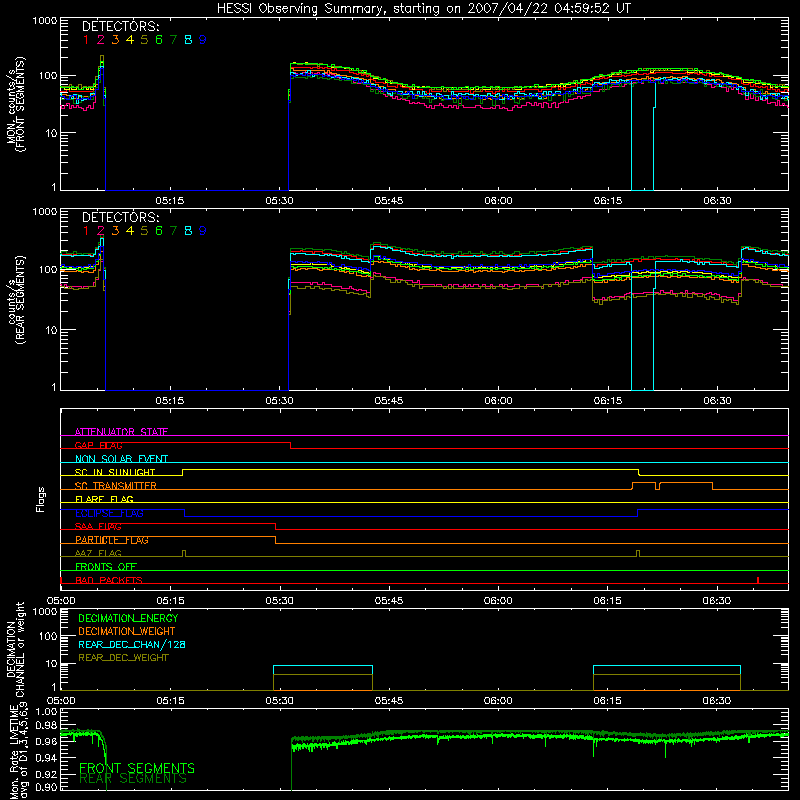Select the REAR_DEC_CHAN/128 legend entry
The width and height of the screenshot is (800, 800).
(x=132, y=645)
